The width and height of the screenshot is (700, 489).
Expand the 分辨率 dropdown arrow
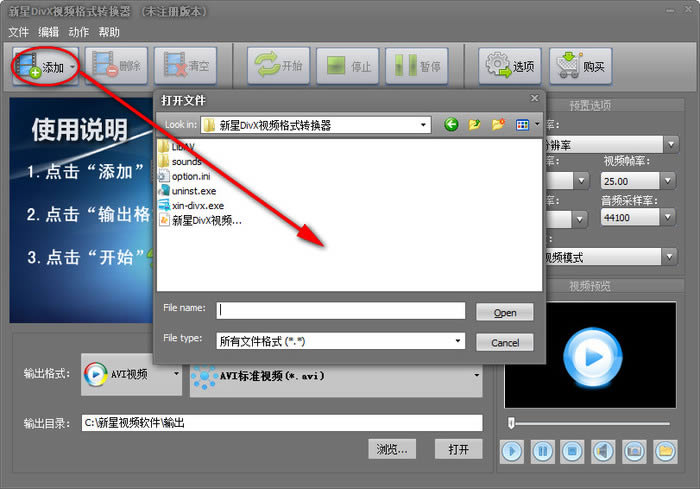tap(671, 144)
